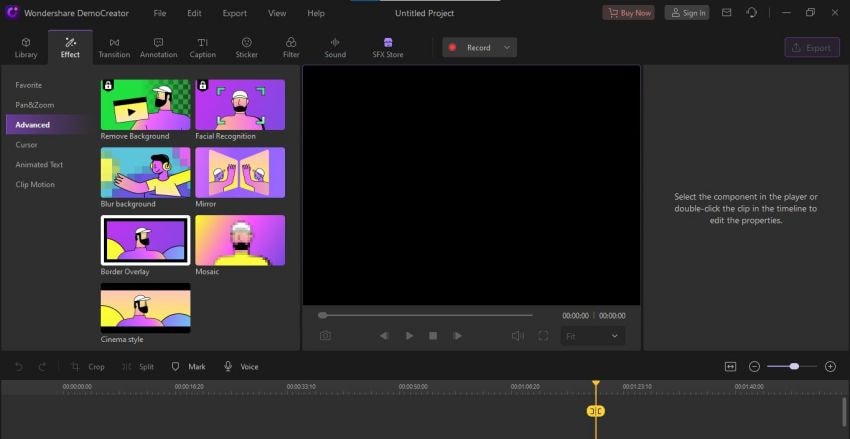Image resolution: width=850 pixels, height=439 pixels.
Task: Select the Animated Text category
Action: 39,165
